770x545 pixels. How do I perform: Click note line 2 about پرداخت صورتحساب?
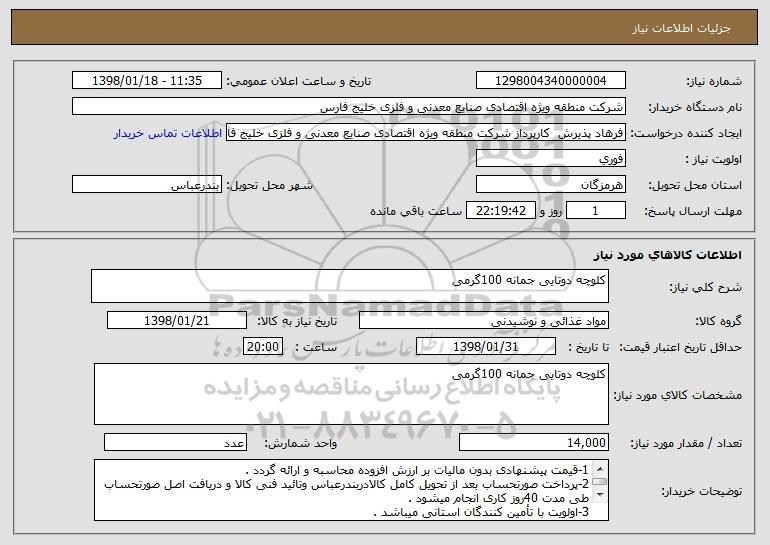pyautogui.click(x=347, y=491)
